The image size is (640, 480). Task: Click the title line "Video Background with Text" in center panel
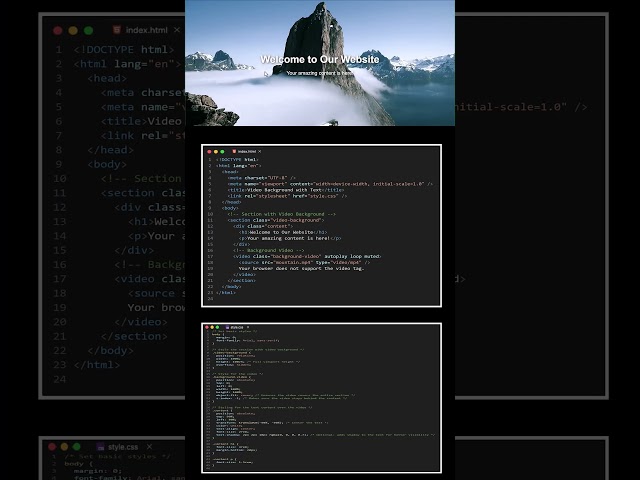pyautogui.click(x=286, y=190)
